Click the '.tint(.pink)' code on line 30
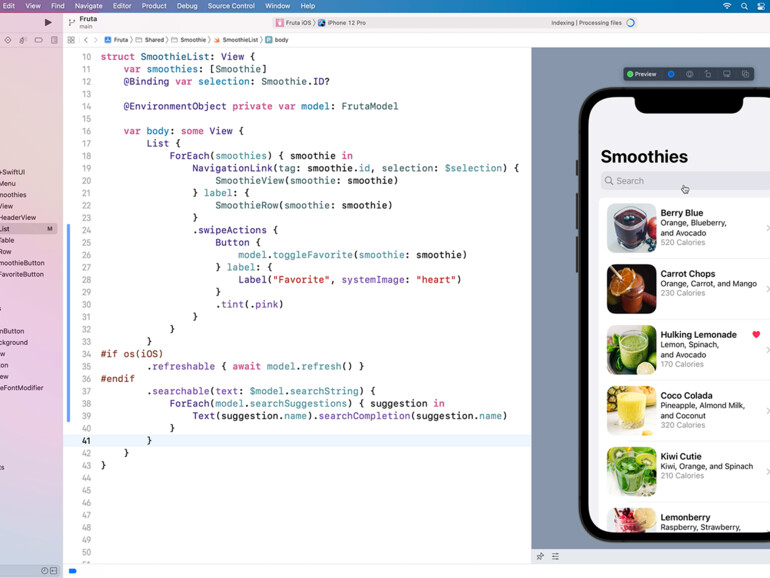770x578 pixels. (x=249, y=304)
